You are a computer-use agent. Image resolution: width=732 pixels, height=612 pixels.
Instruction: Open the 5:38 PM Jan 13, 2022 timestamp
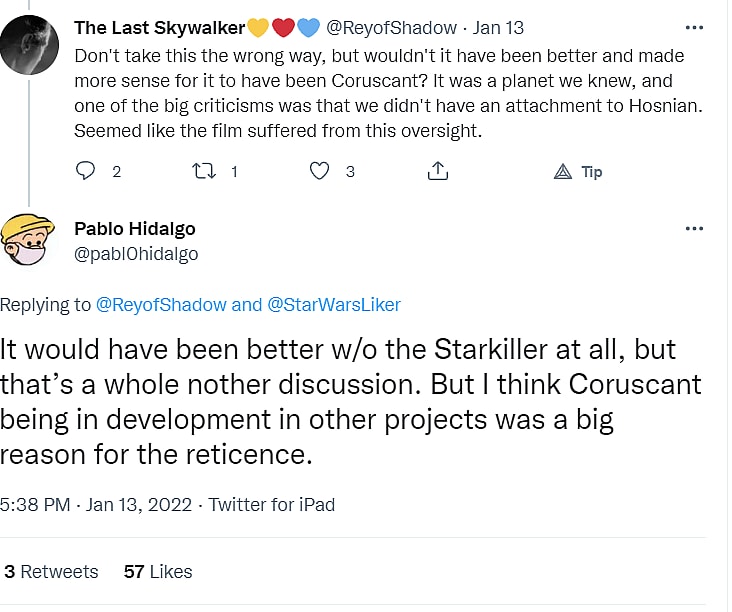[x=100, y=505]
